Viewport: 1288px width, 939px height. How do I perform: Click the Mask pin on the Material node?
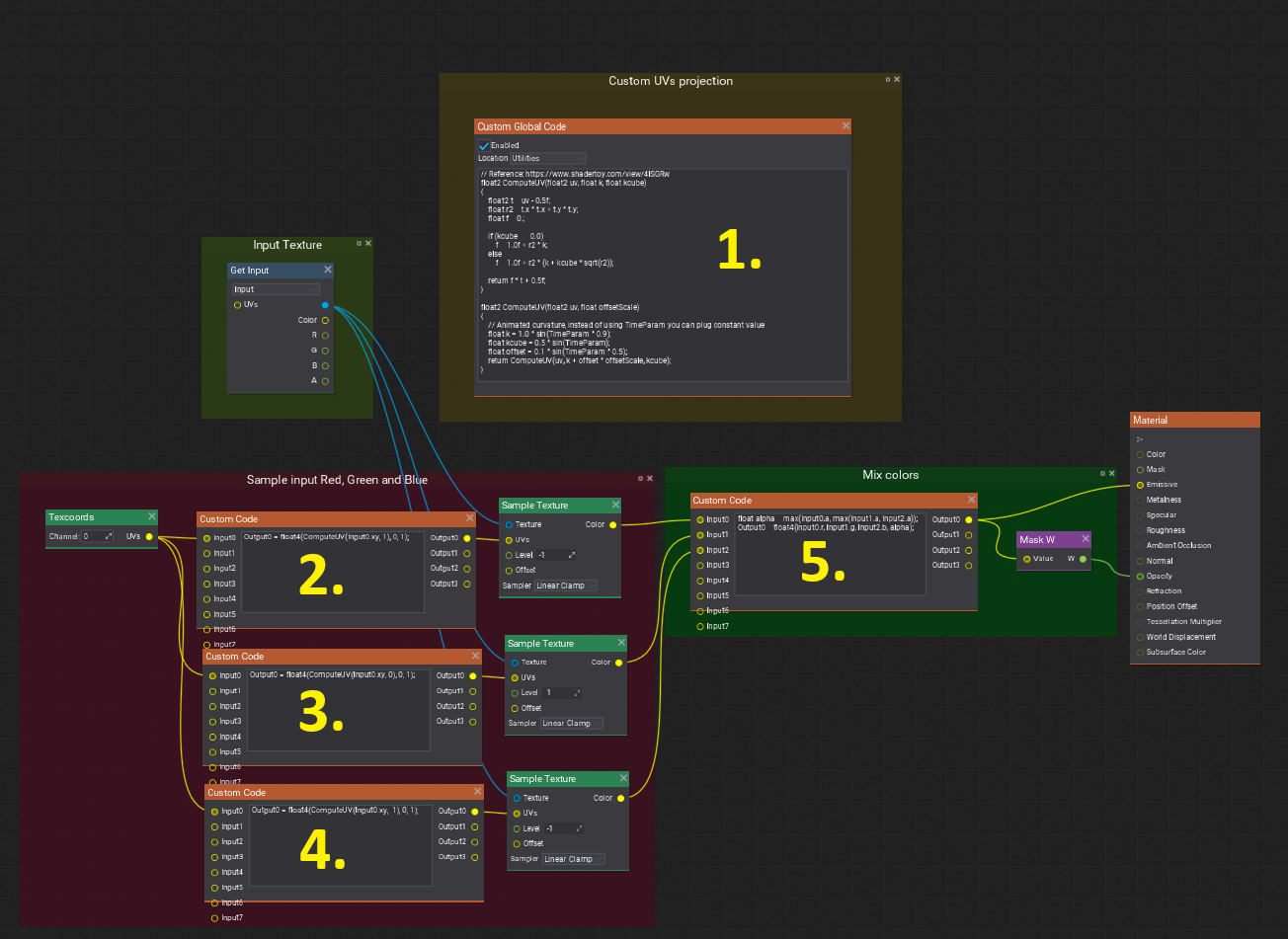(x=1140, y=470)
